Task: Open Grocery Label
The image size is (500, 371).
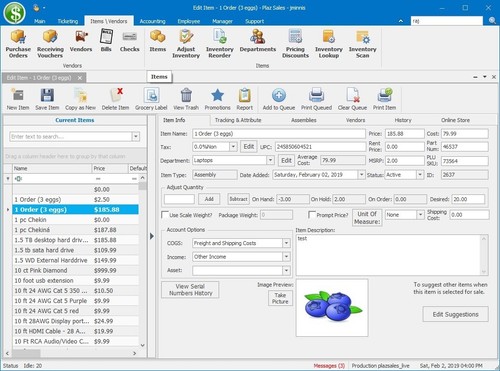Action: pyautogui.click(x=151, y=99)
